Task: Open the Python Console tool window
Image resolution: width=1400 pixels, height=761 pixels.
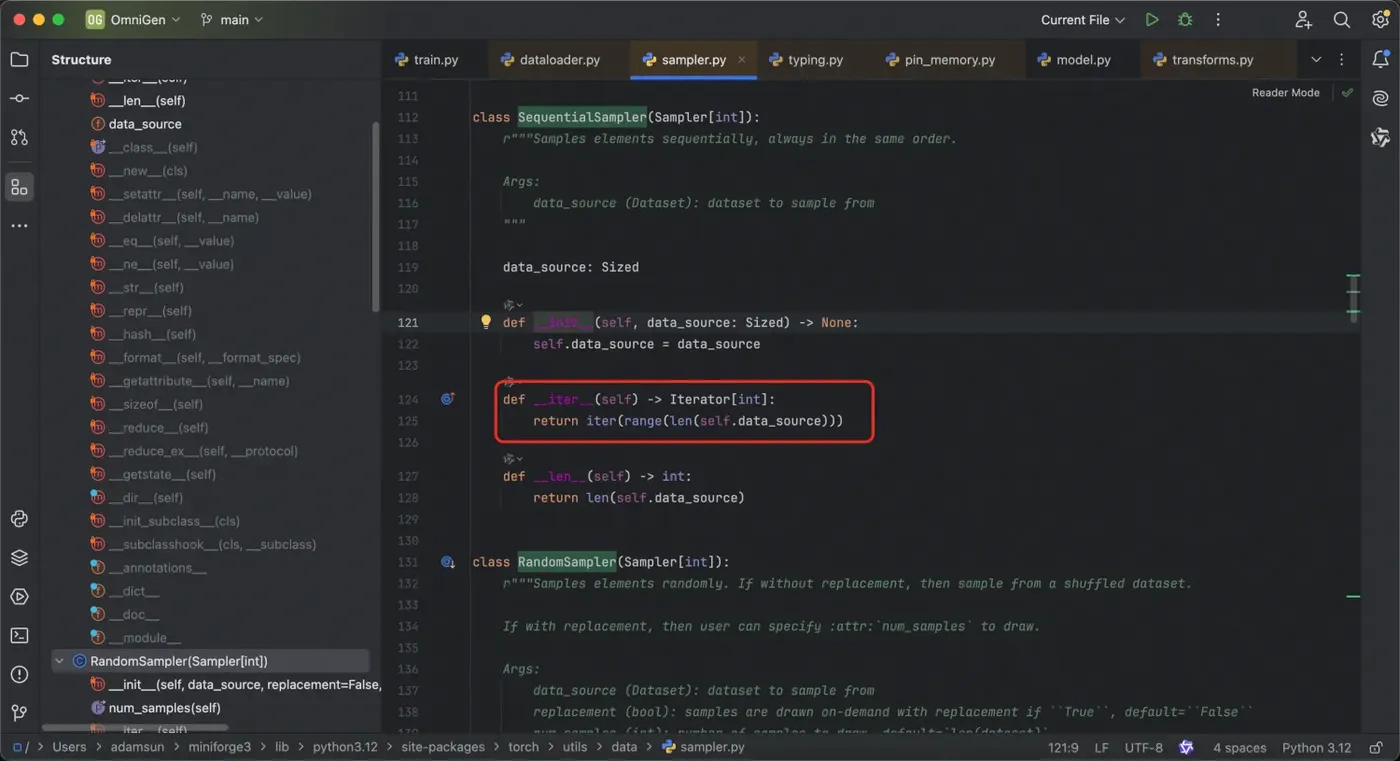Action: [19, 519]
